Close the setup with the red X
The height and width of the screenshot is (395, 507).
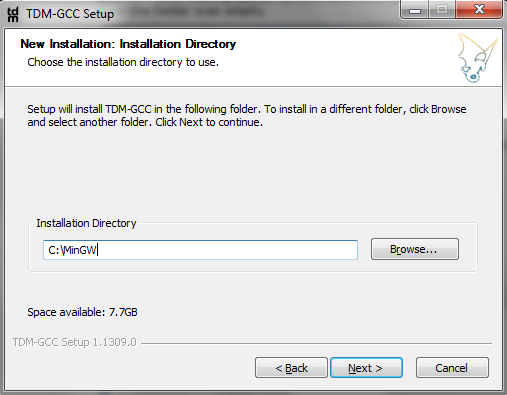point(479,10)
